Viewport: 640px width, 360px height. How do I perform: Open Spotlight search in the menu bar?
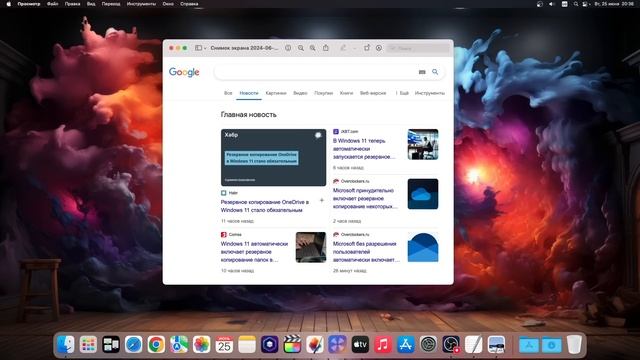coord(576,4)
